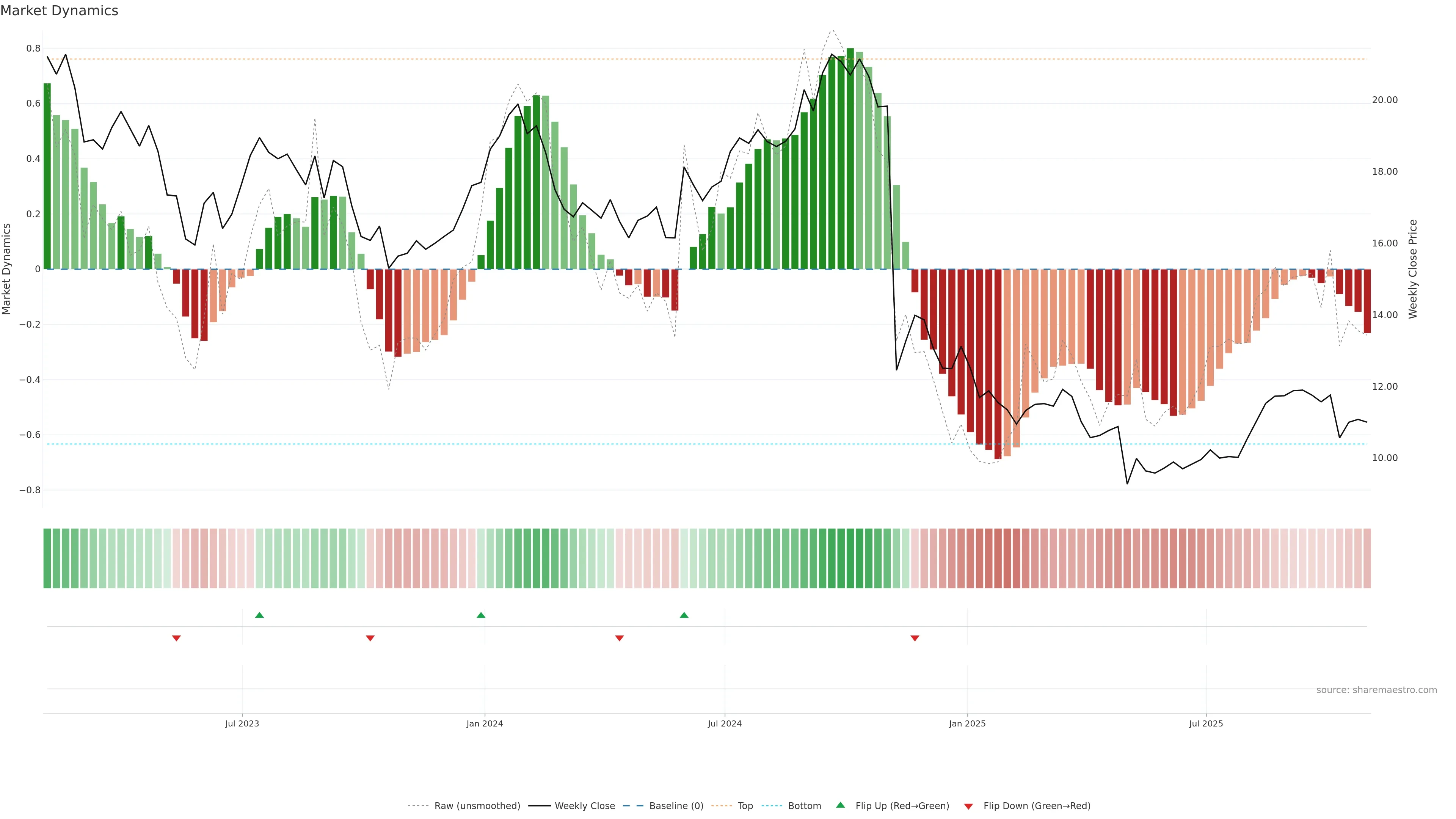Click the green flip-up marker before Jul 2024
This screenshot has height=819, width=1456.
(x=684, y=615)
